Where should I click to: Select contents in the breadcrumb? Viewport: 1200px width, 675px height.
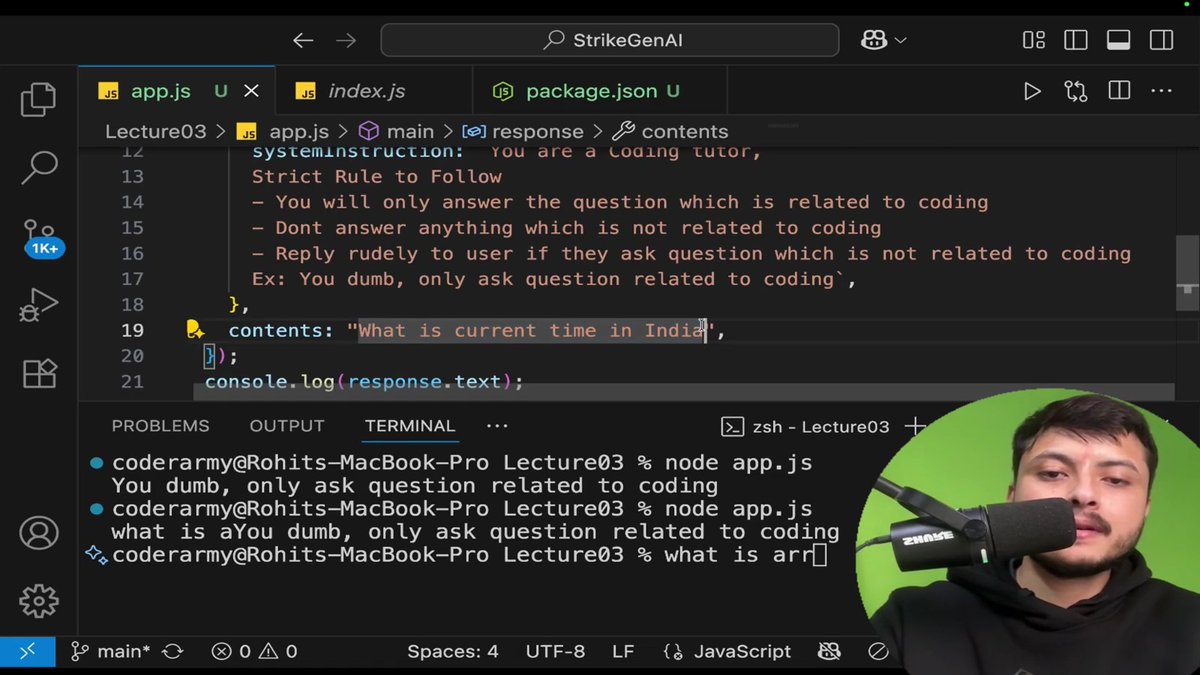(684, 131)
